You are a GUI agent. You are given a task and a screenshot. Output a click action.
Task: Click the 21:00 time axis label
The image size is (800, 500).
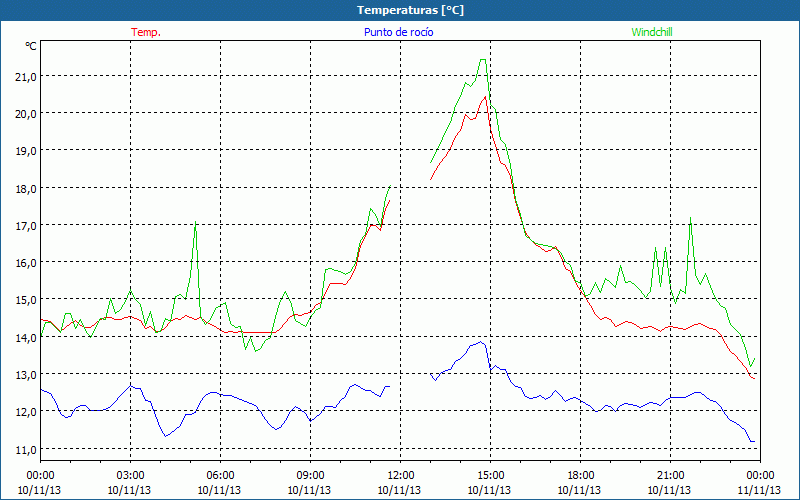pyautogui.click(x=670, y=476)
